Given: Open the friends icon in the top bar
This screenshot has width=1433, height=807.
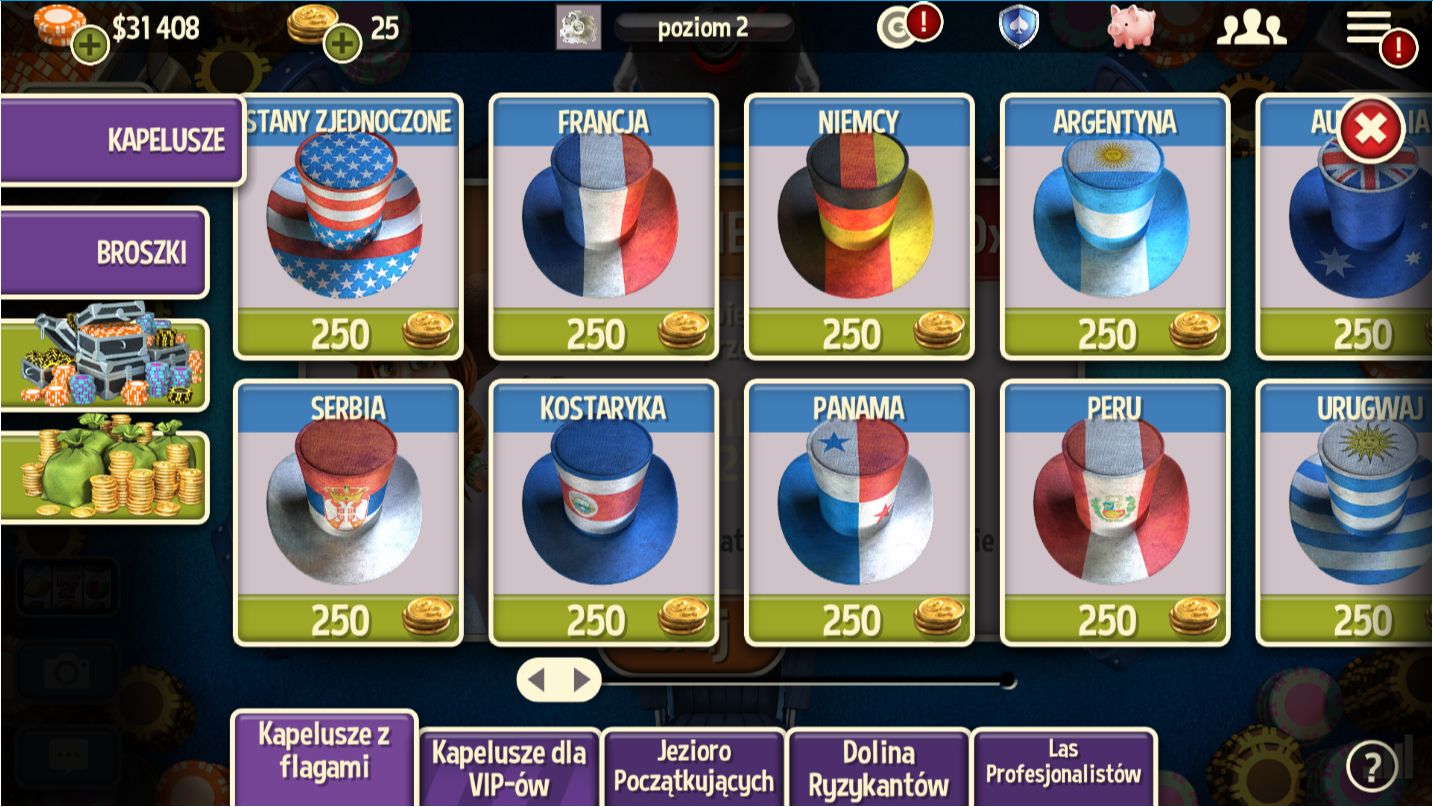Looking at the screenshot, I should coord(1251,28).
